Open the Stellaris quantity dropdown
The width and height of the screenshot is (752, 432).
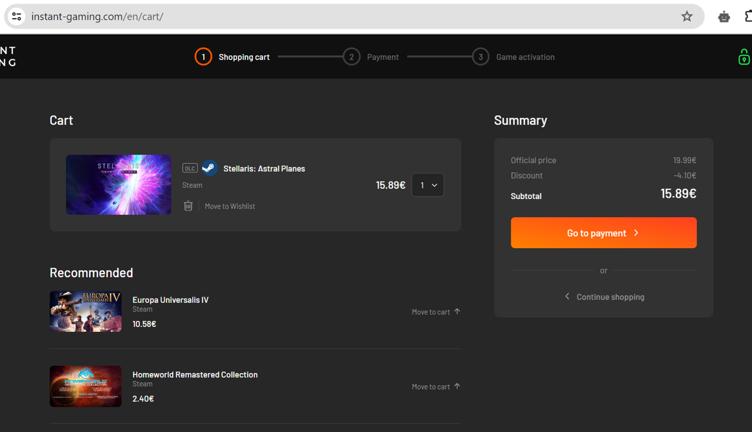point(428,185)
